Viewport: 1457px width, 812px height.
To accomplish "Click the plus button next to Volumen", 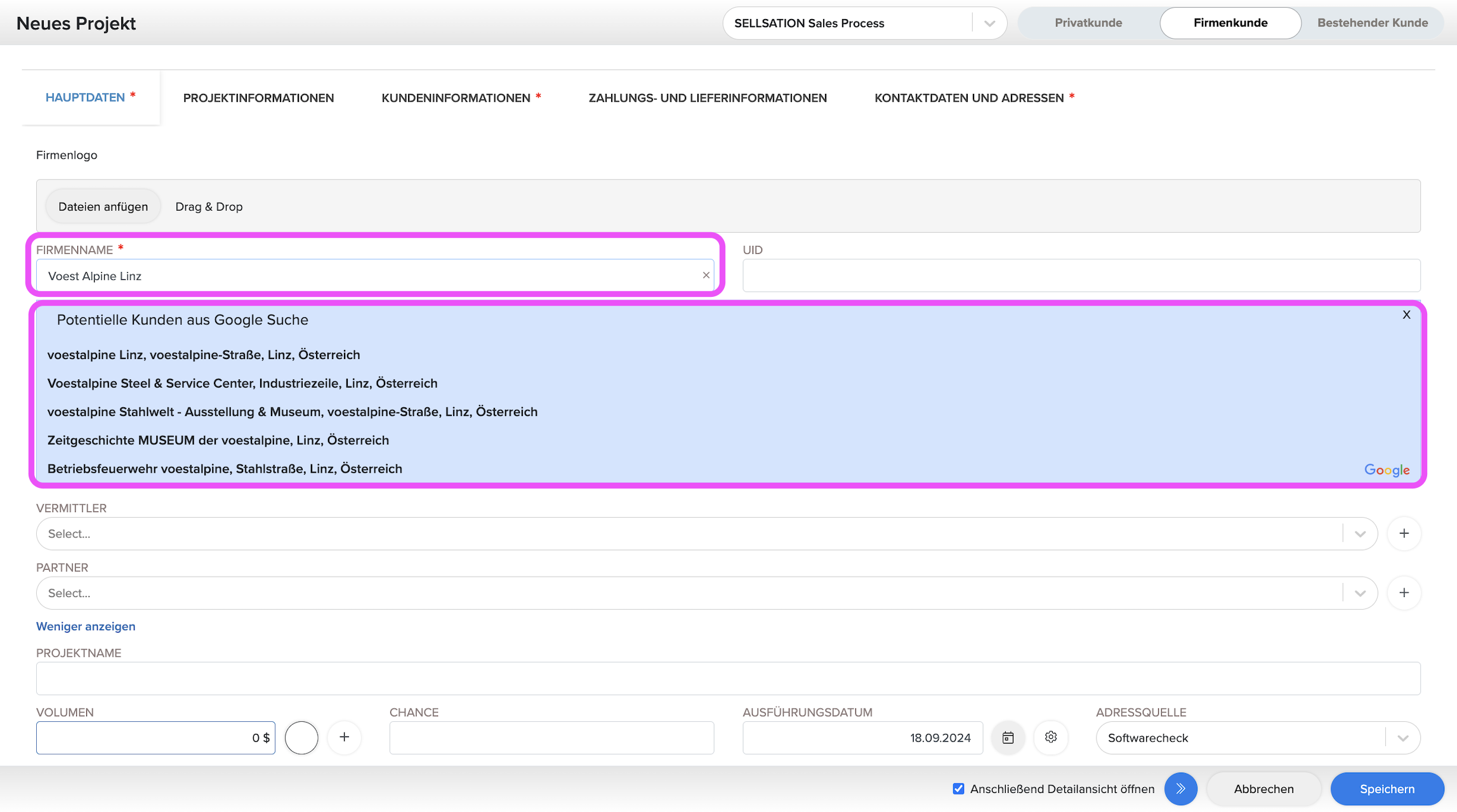I will point(344,737).
